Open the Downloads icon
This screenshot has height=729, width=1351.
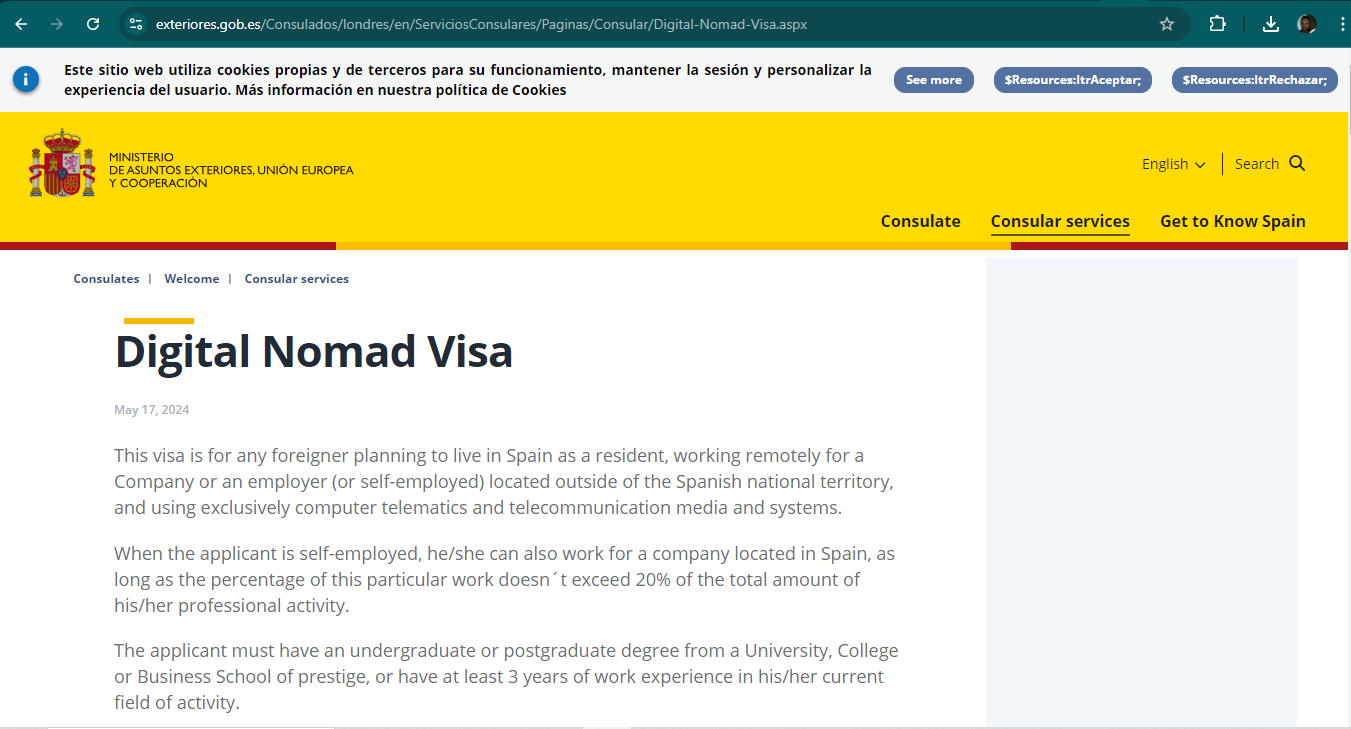tap(1270, 24)
